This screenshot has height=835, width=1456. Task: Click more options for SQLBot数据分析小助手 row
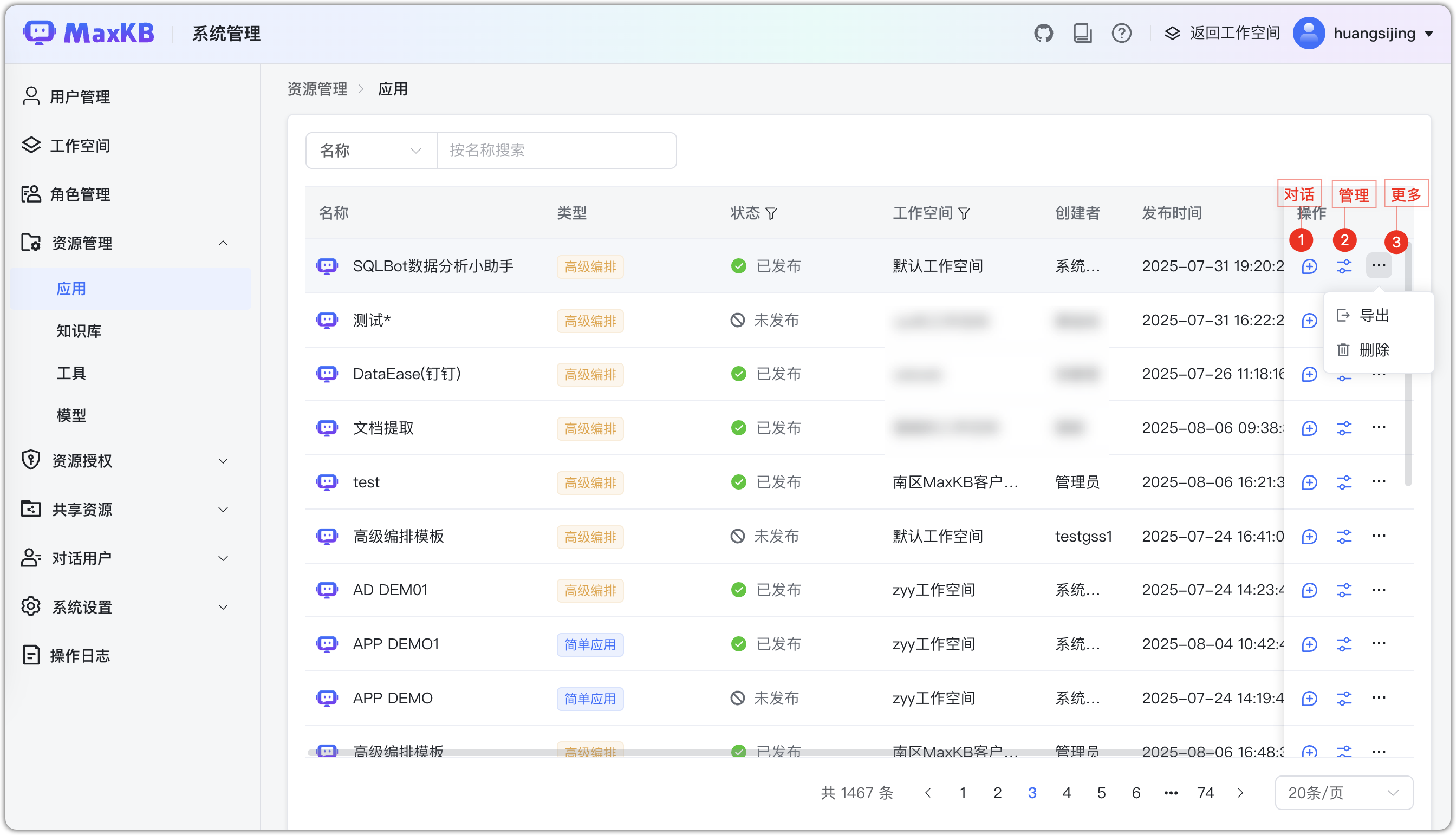[1379, 265]
